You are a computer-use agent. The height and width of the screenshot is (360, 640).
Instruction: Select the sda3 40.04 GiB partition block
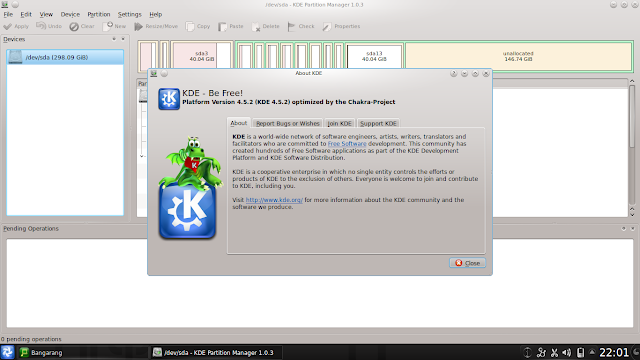tap(202, 56)
